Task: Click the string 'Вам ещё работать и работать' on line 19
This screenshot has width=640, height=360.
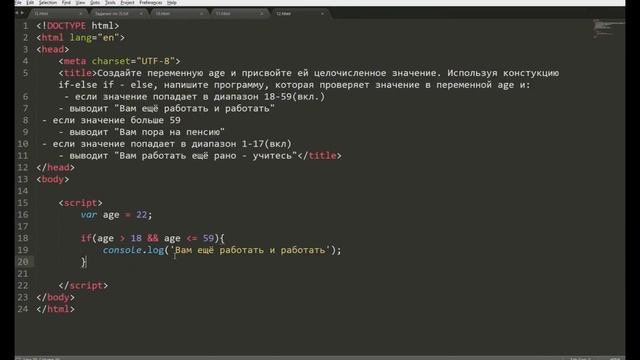Action: [250, 250]
